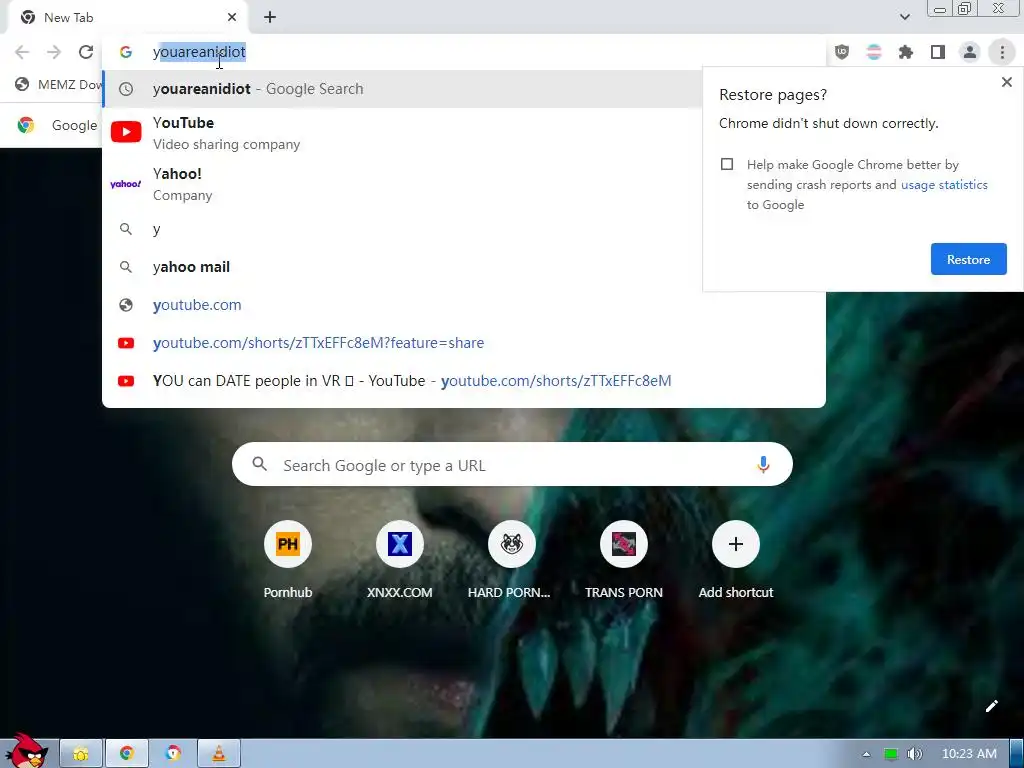
Task: Open the profile avatar icon
Action: [x=970, y=52]
